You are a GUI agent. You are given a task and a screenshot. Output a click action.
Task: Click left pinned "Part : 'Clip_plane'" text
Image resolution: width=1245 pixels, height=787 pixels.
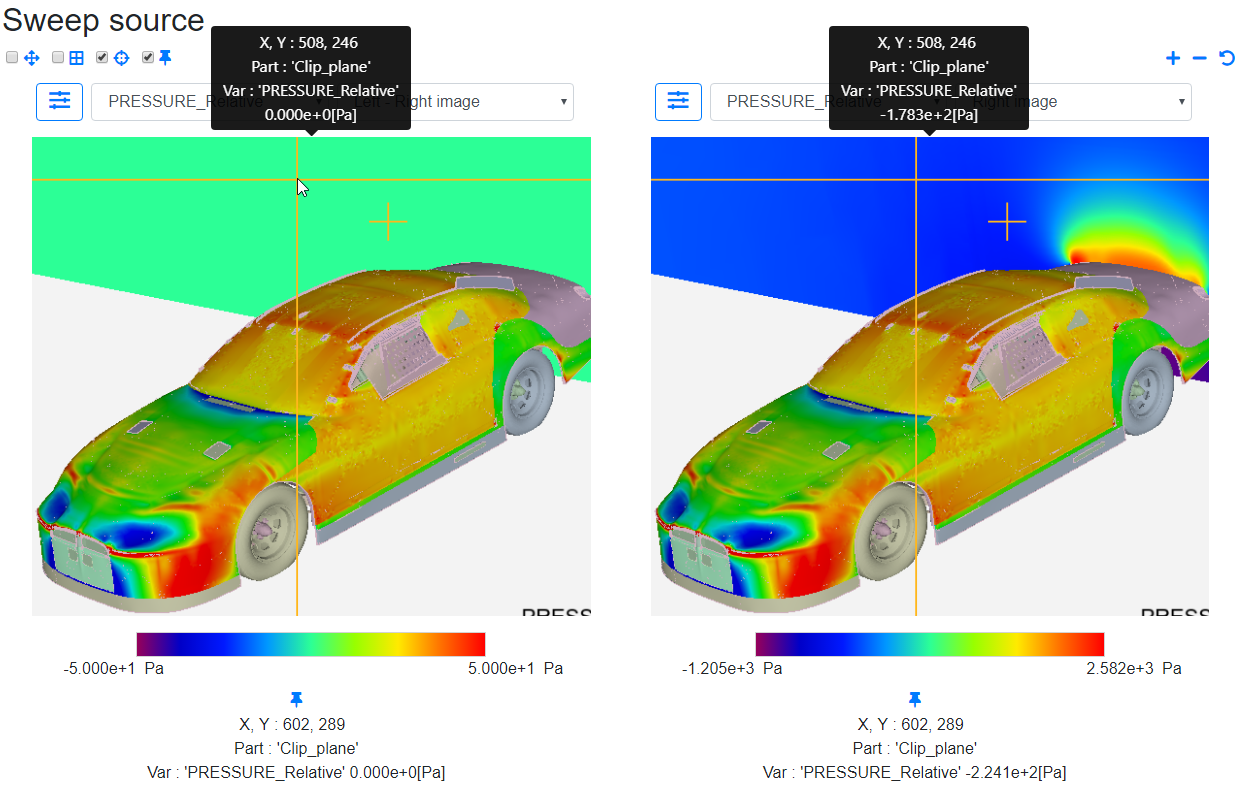[x=296, y=748]
